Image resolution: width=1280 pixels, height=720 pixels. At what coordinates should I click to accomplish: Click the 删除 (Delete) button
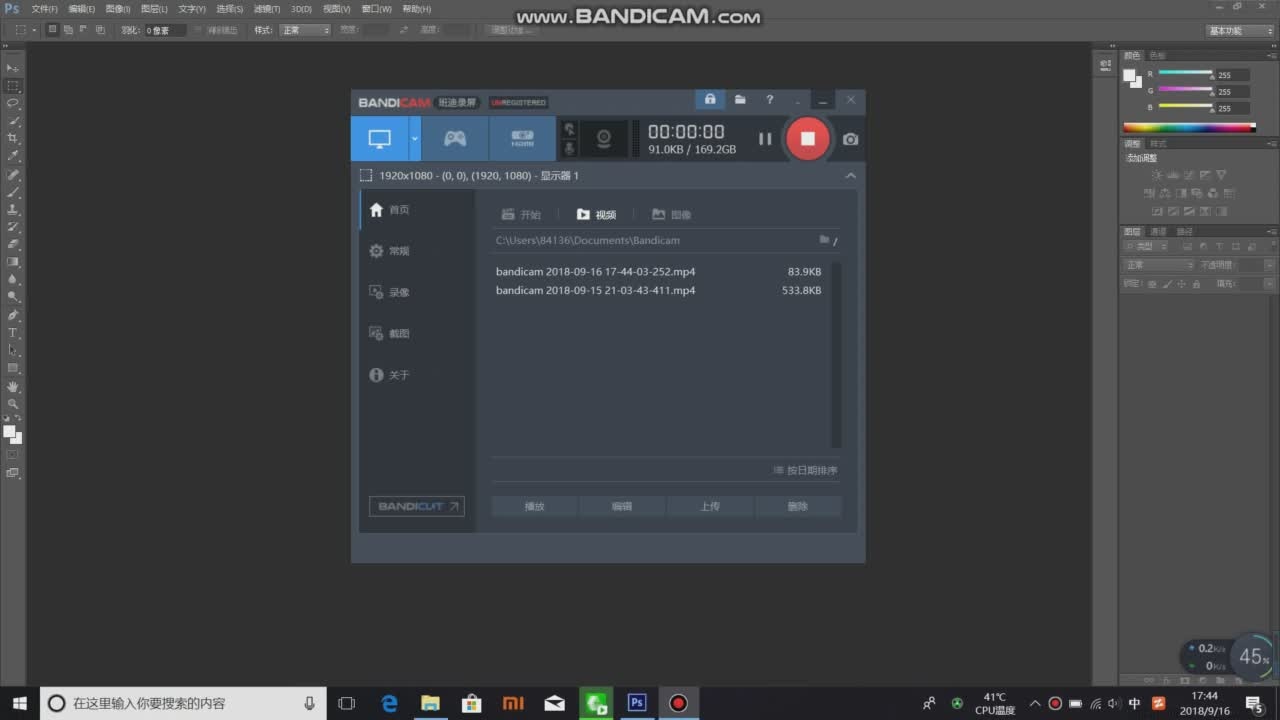pos(797,506)
